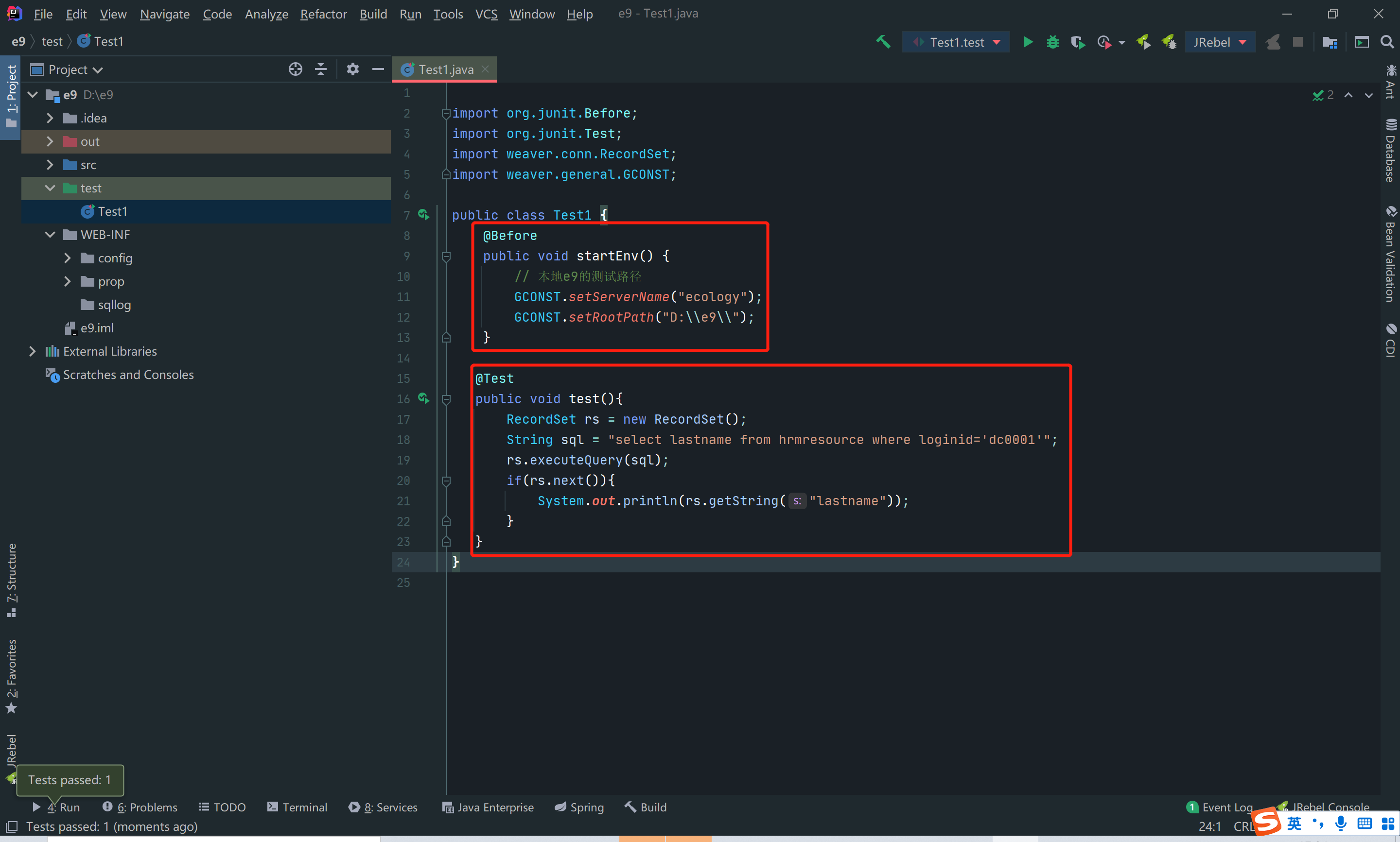Open the Run tool window button
1400x842 pixels.
(x=57, y=807)
